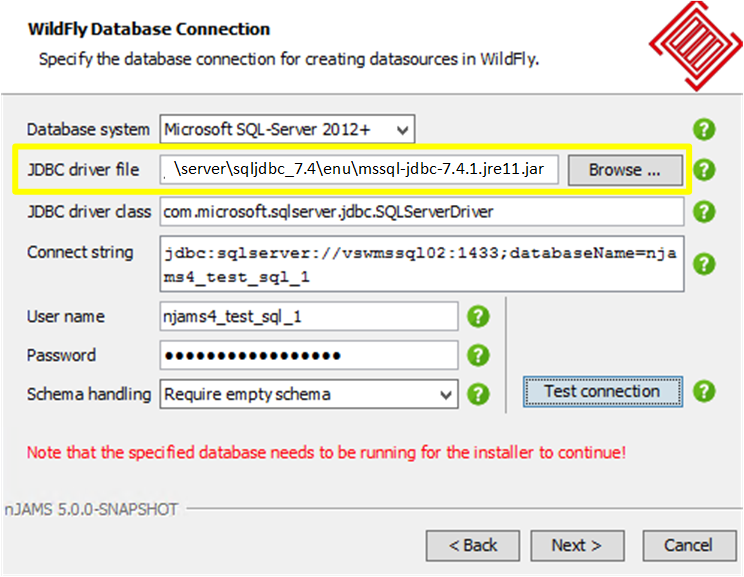
Task: Click the red nJAMS logo
Action: point(696,46)
